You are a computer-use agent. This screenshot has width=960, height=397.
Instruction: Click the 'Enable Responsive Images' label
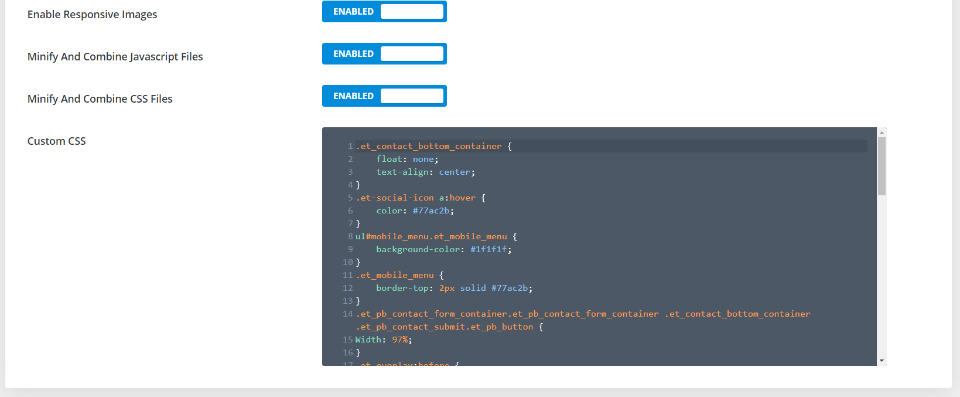(x=92, y=14)
